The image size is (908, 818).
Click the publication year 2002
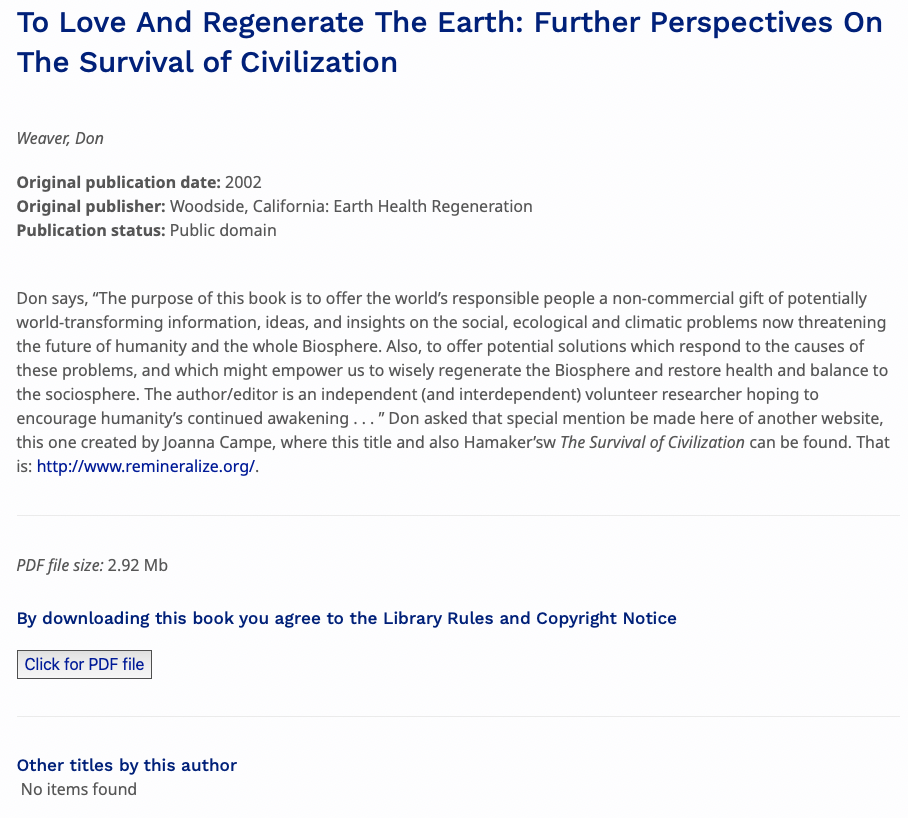243,182
